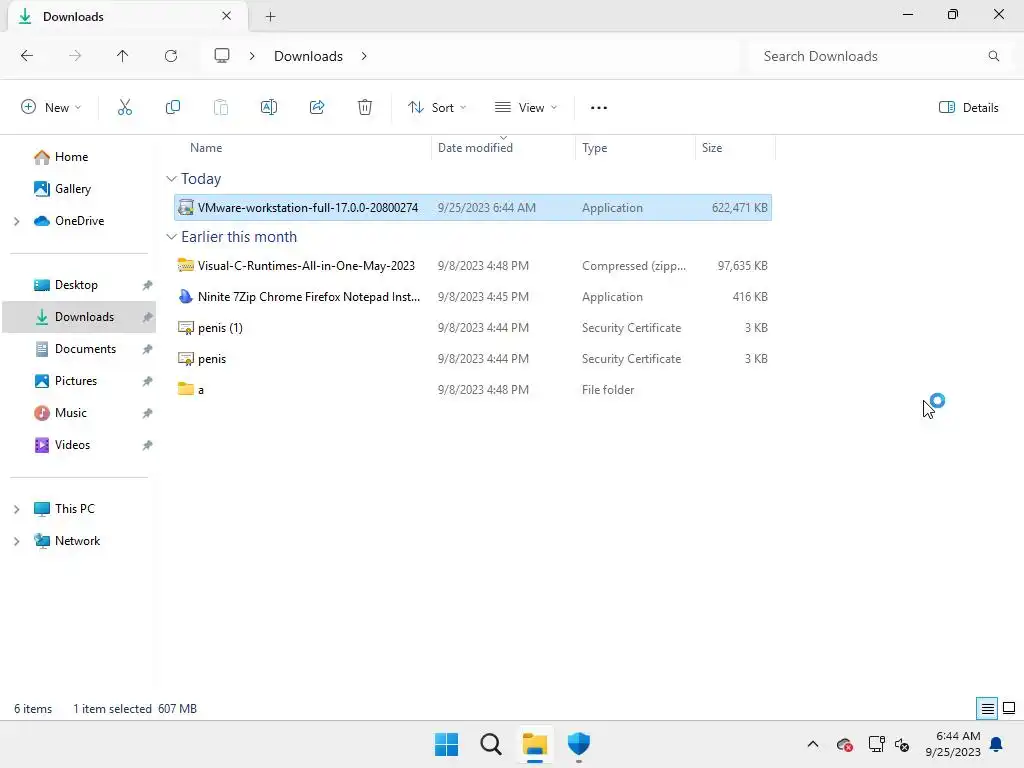1024x768 pixels.
Task: Click the VMware-workstation installer file icon
Action: [x=185, y=208]
